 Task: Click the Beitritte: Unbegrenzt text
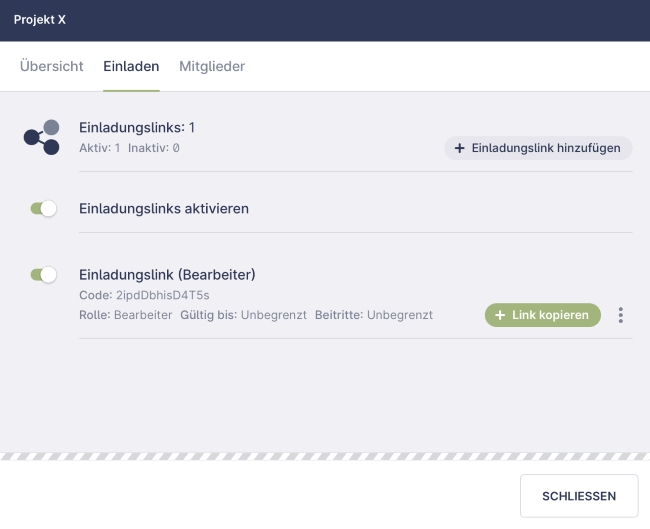[374, 315]
